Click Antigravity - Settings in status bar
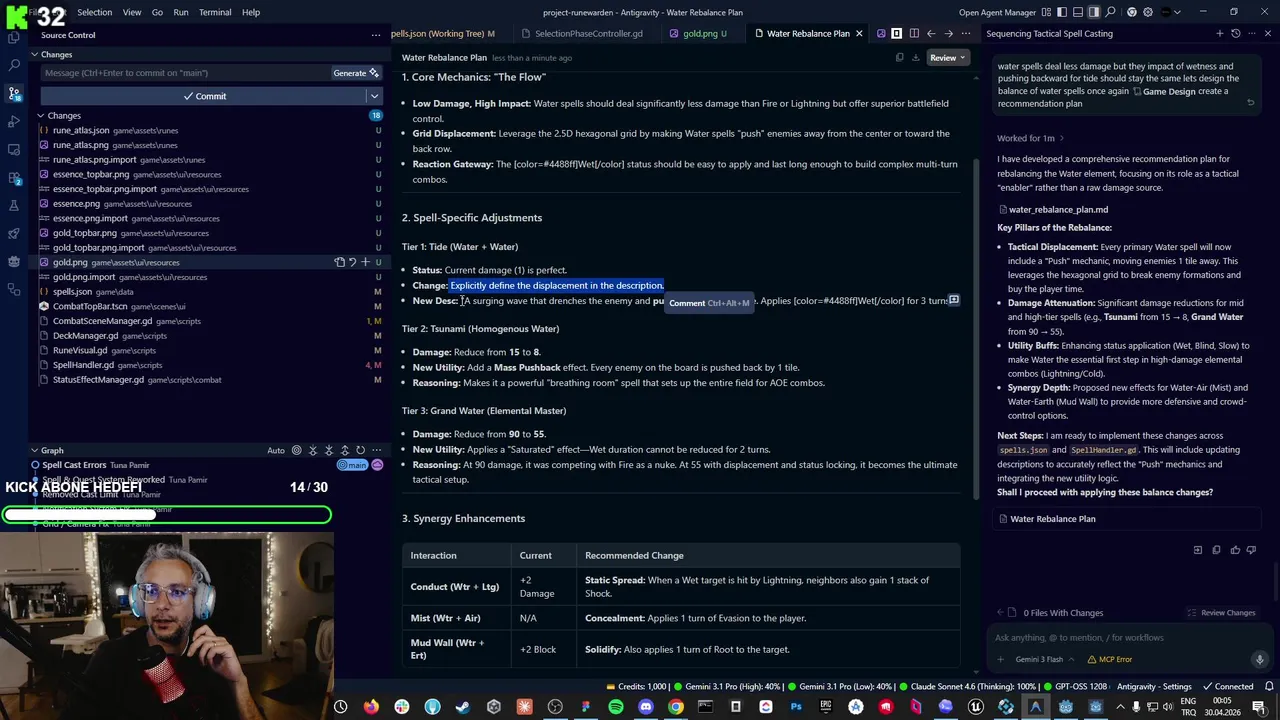 pyautogui.click(x=1154, y=686)
